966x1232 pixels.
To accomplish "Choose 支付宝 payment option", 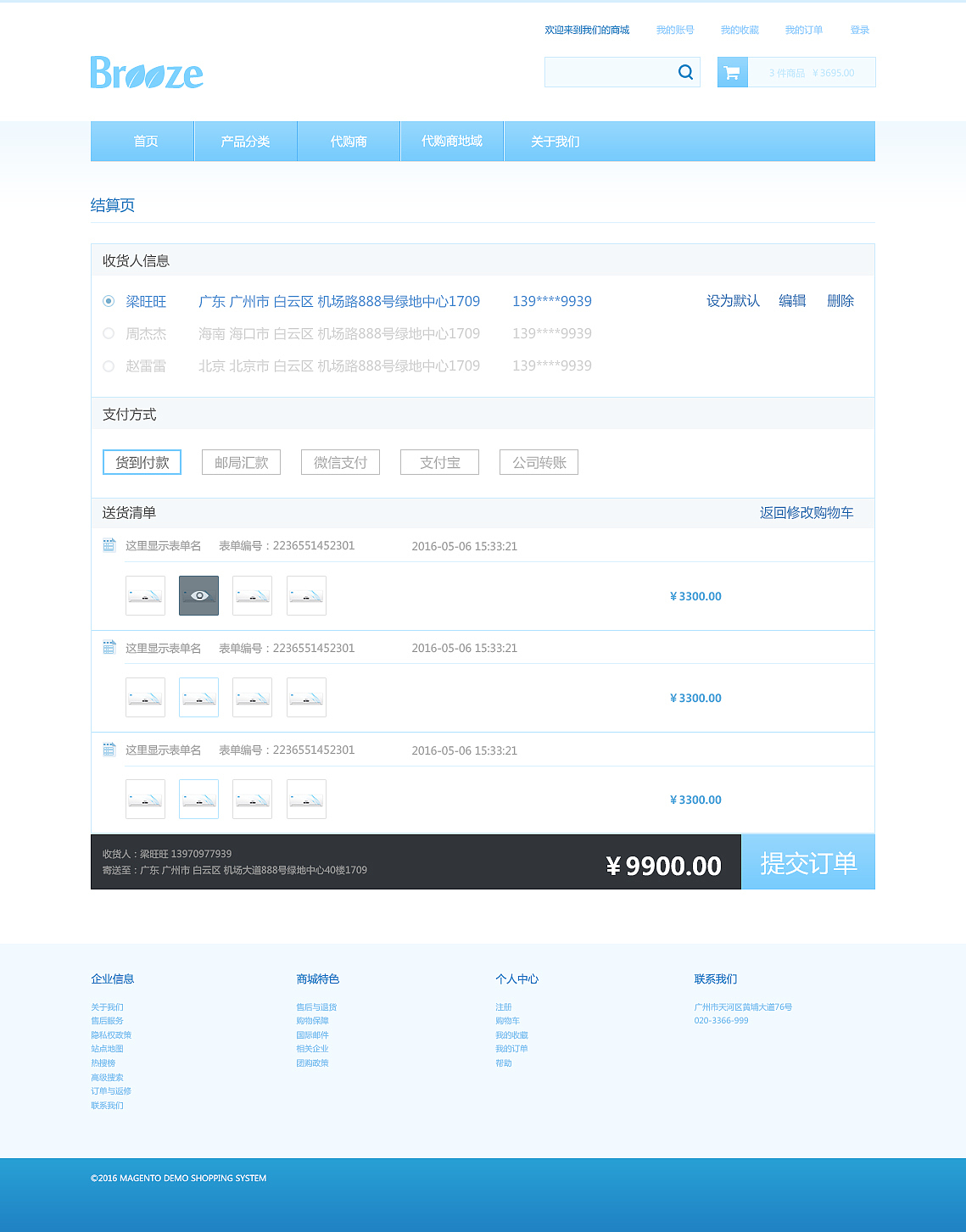I will click(x=439, y=462).
